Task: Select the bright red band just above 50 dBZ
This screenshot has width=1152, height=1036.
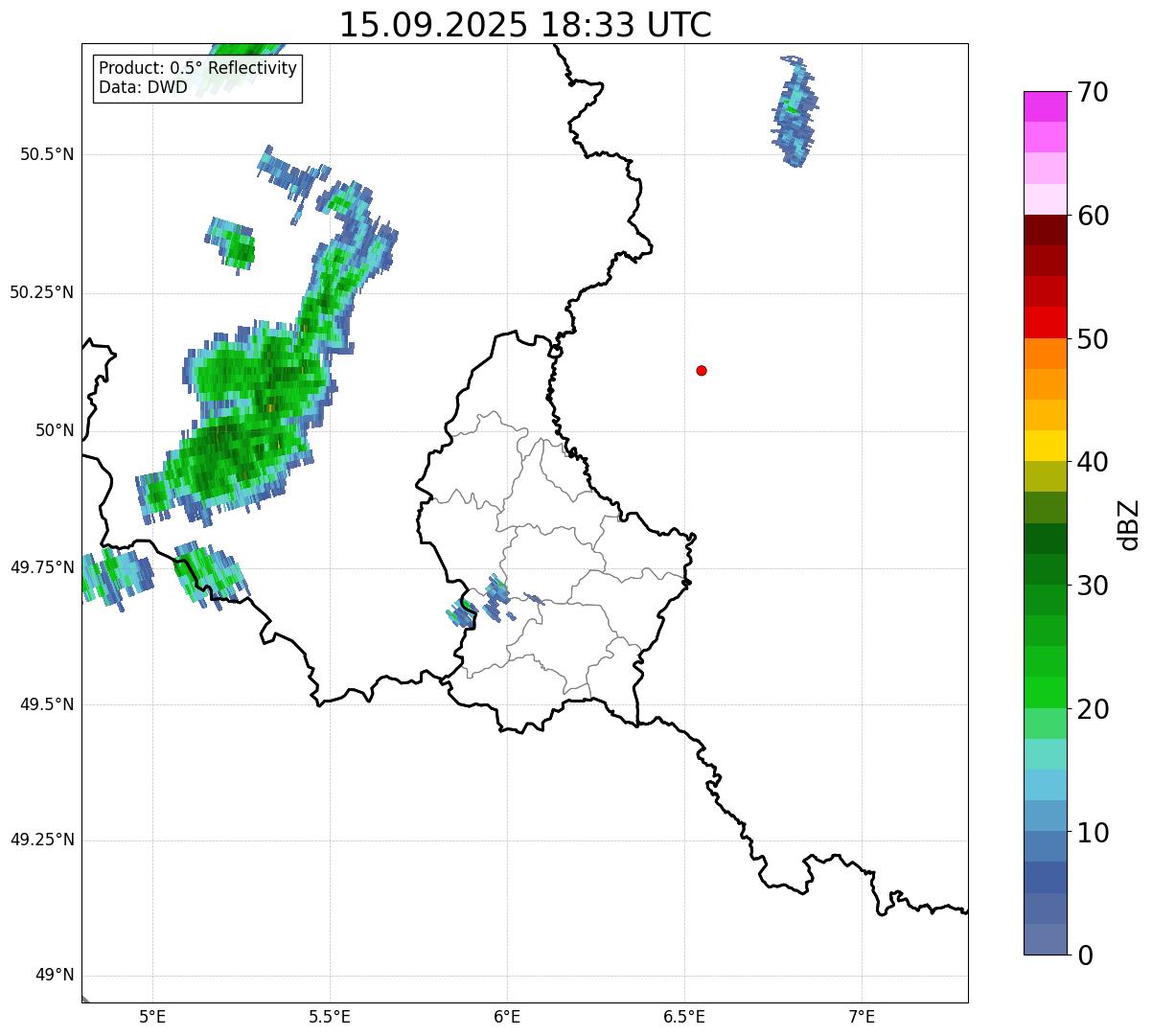Action: [x=1045, y=323]
